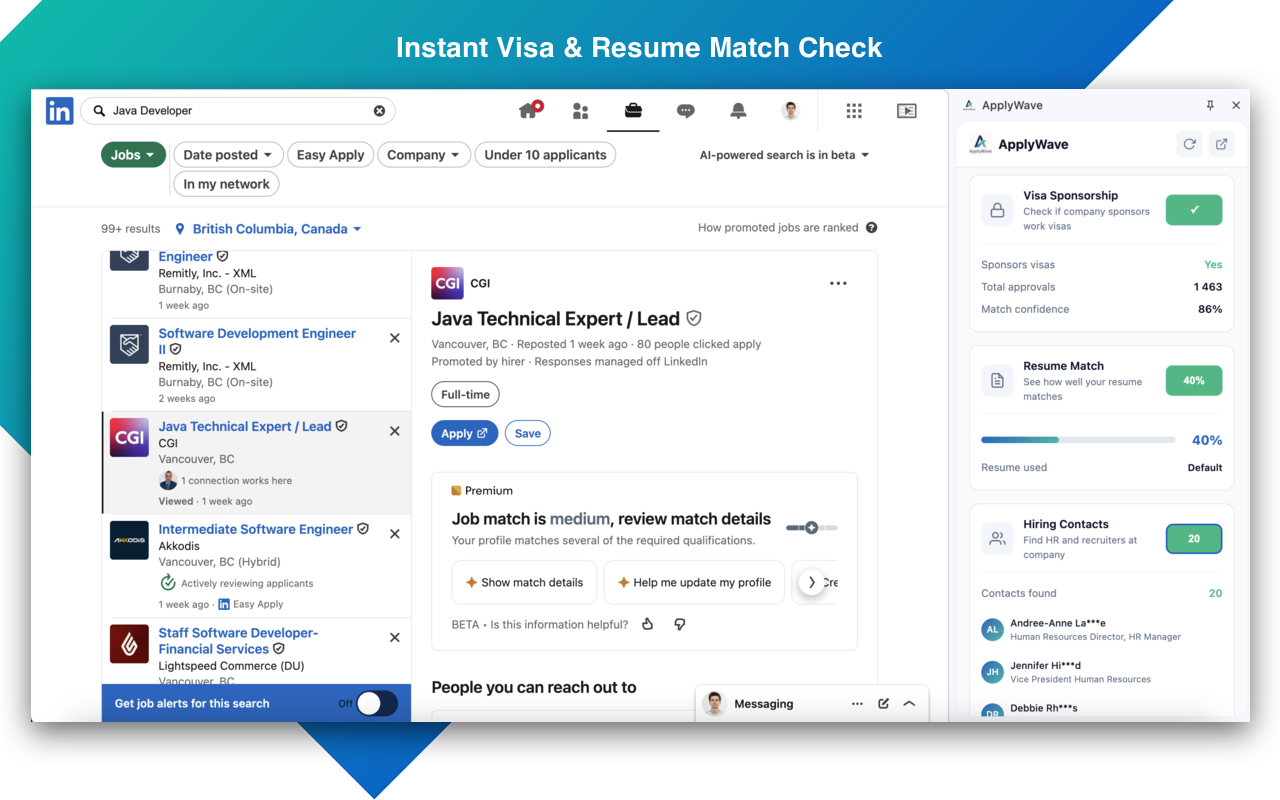View notifications bell icon
1280x800 pixels.
click(x=738, y=111)
